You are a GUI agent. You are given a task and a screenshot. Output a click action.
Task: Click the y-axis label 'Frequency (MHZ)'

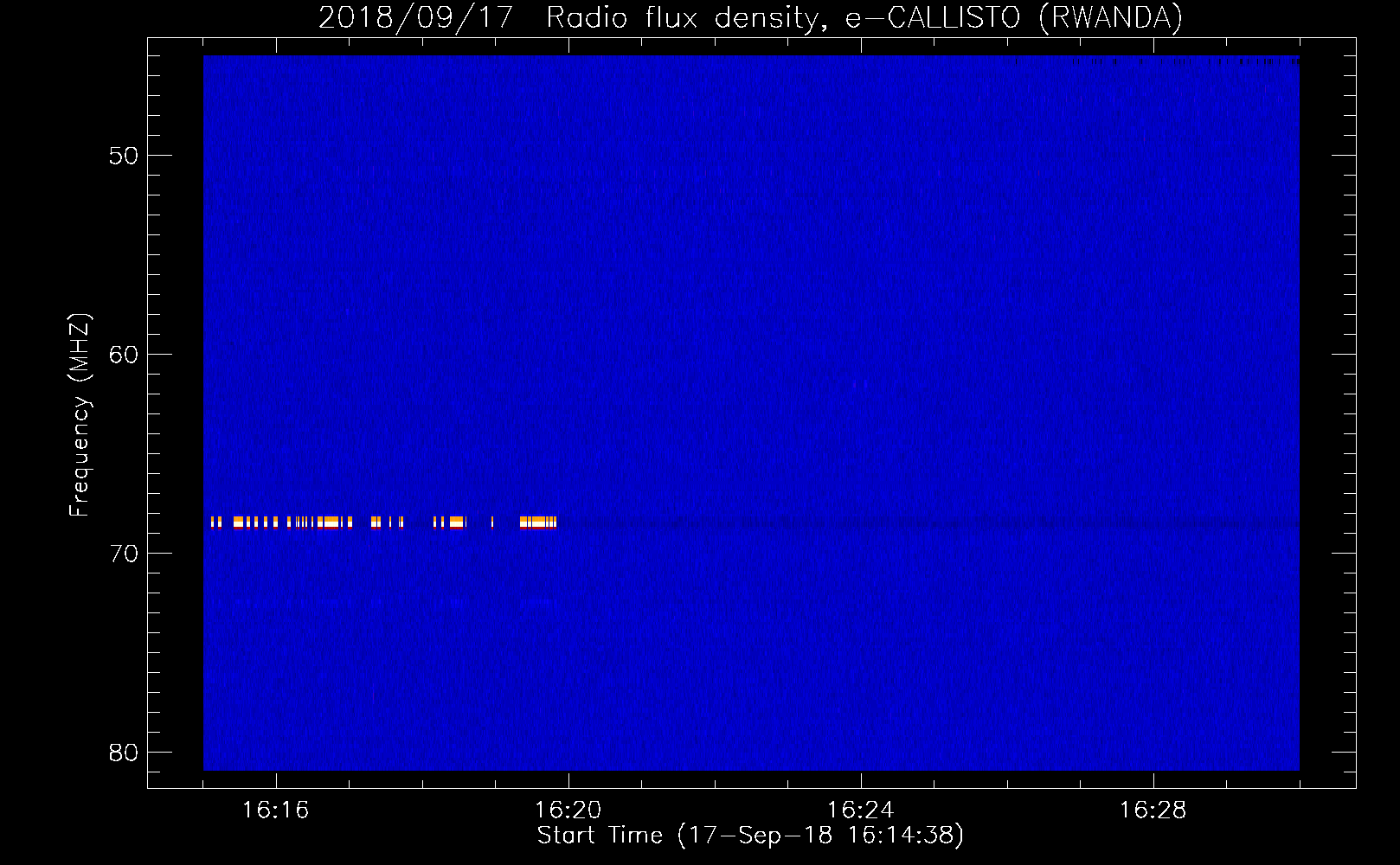[x=80, y=415]
